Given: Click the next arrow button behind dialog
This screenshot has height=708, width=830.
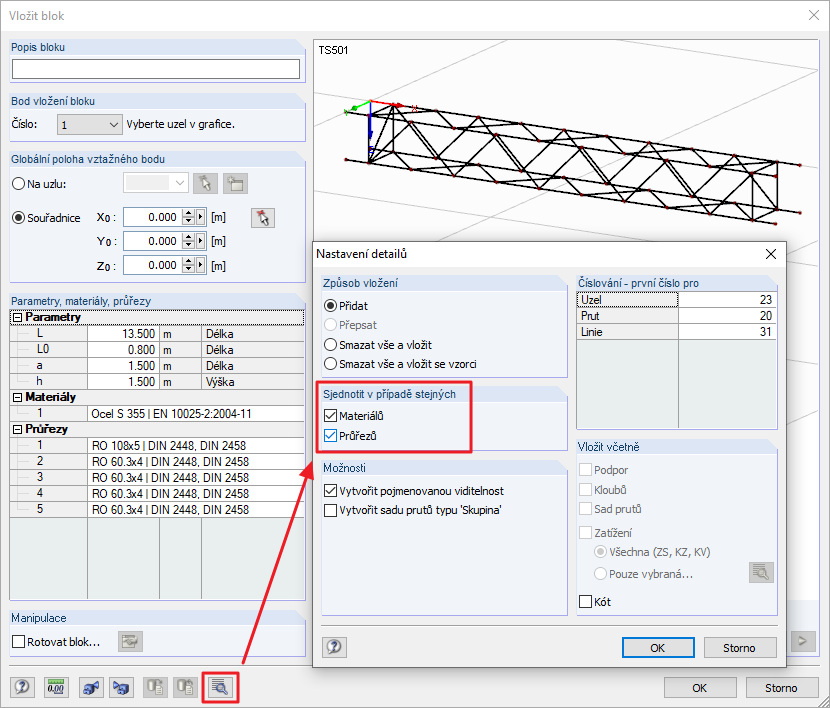Looking at the screenshot, I should coord(803,641).
